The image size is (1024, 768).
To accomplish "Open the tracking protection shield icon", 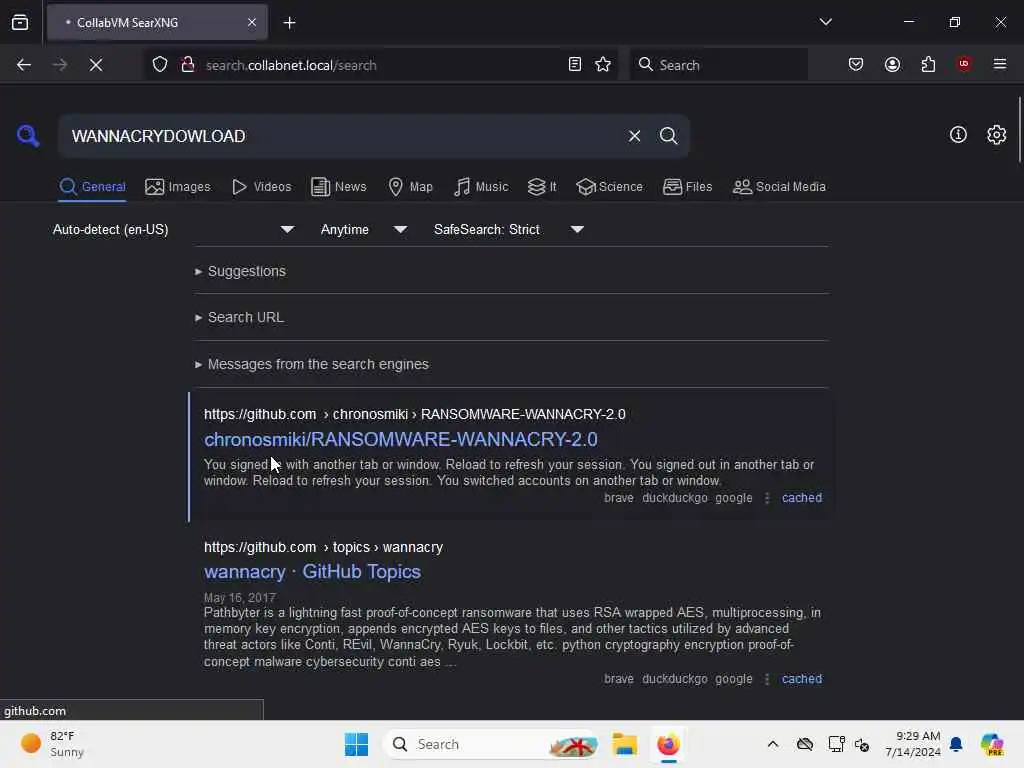I will [160, 65].
